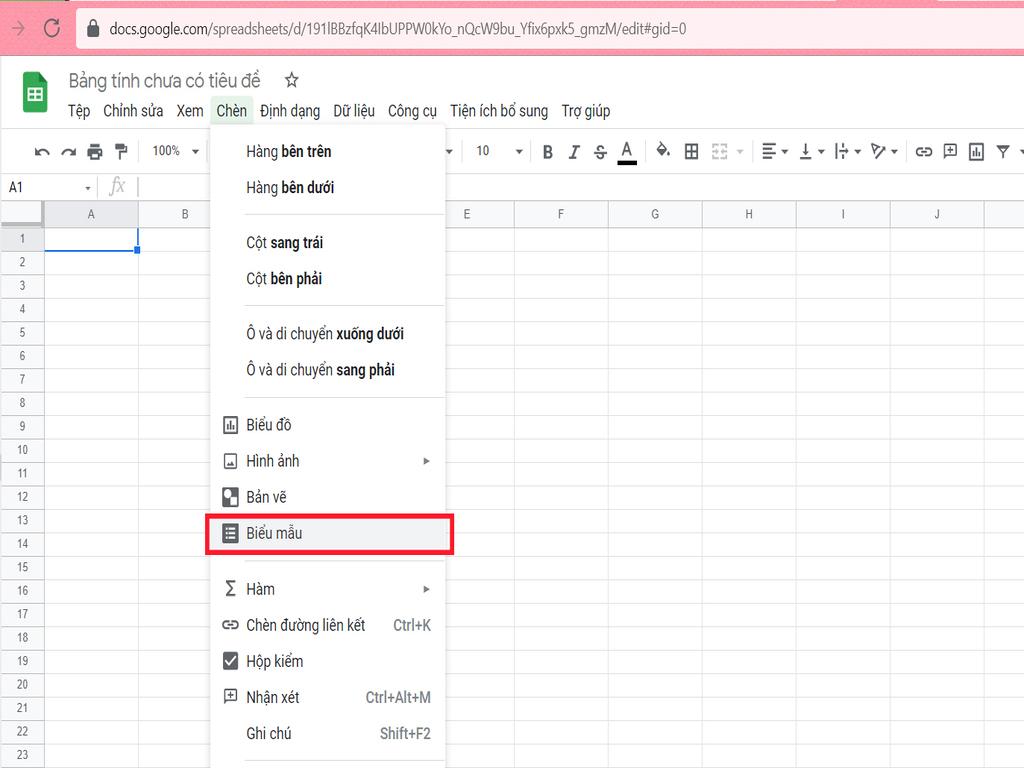1024x768 pixels.
Task: Create a filter with the funnel icon
Action: pyautogui.click(x=1003, y=151)
